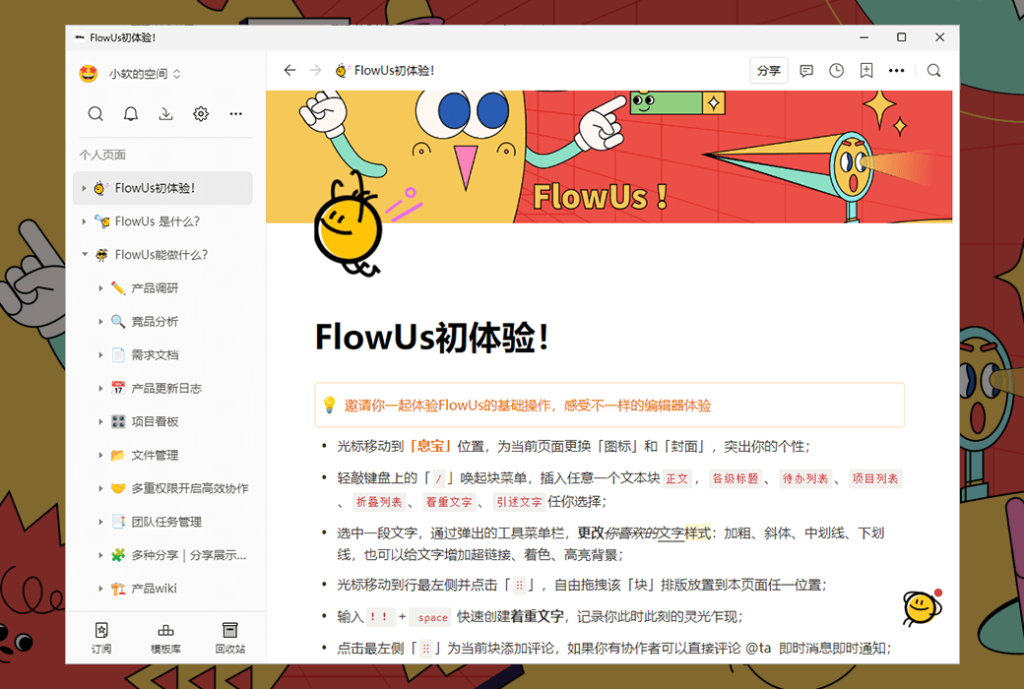Go back with the left arrow

click(290, 70)
